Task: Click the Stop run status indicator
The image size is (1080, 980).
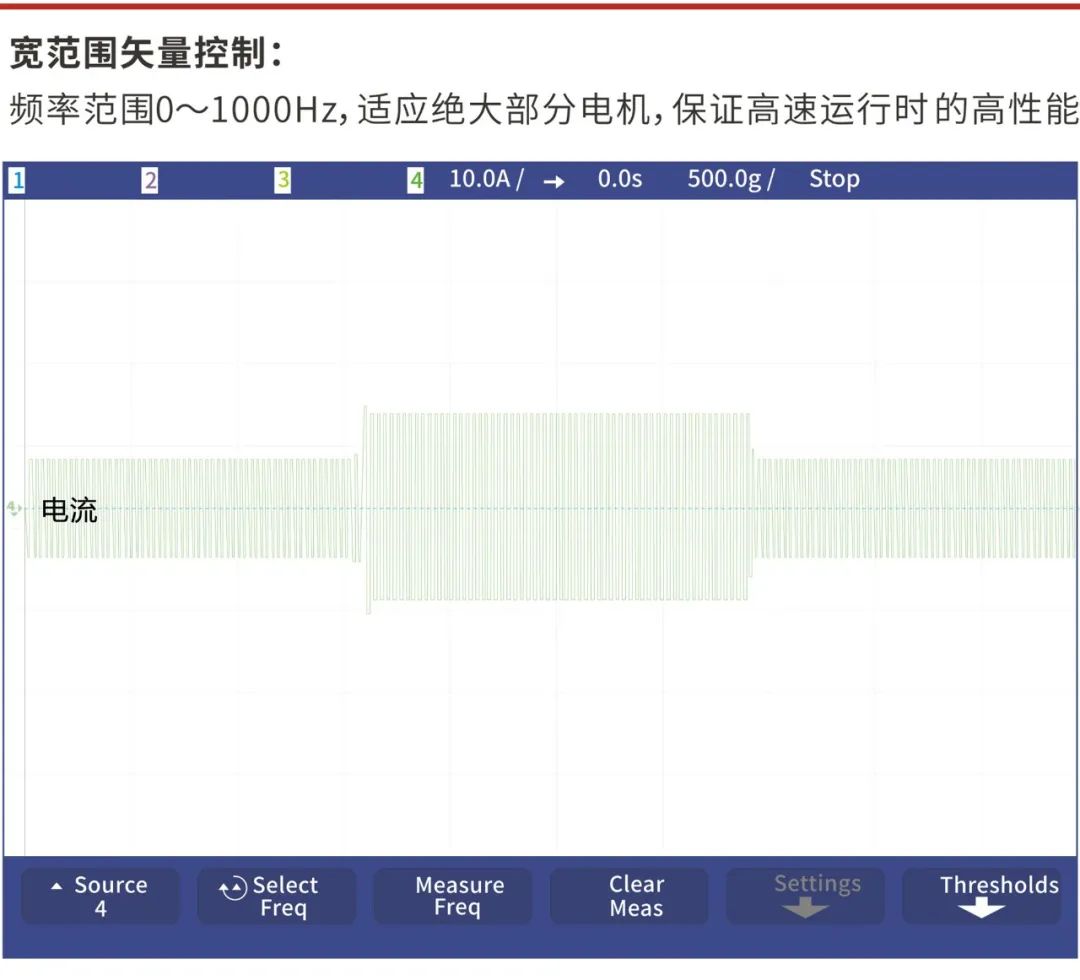Action: click(x=834, y=179)
